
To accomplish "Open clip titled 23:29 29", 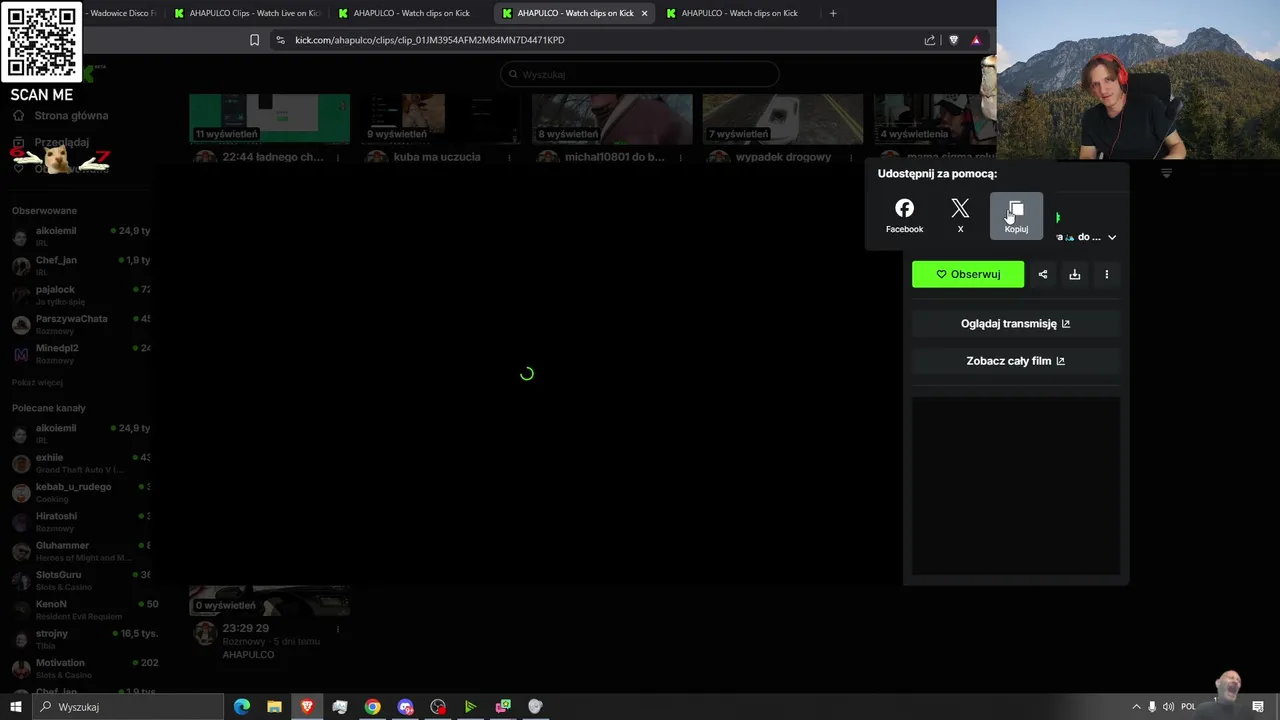I will point(246,628).
